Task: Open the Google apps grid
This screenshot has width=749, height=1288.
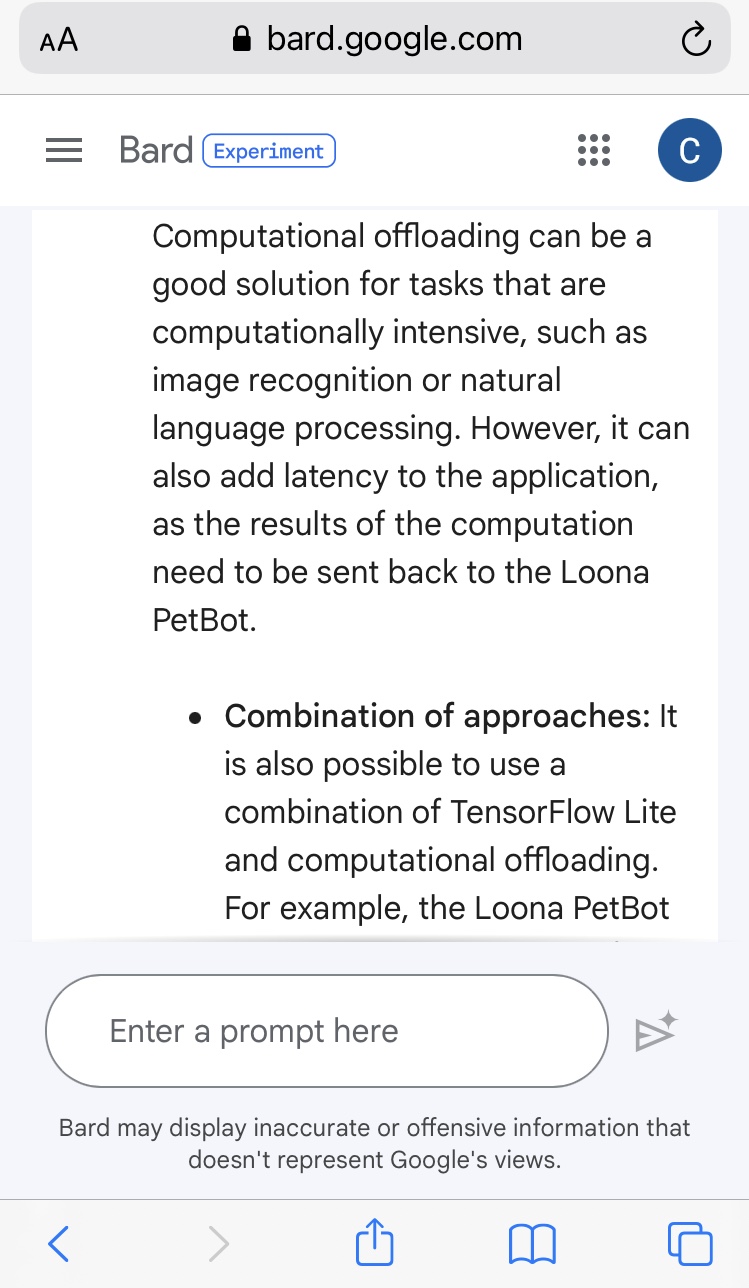Action: click(594, 150)
